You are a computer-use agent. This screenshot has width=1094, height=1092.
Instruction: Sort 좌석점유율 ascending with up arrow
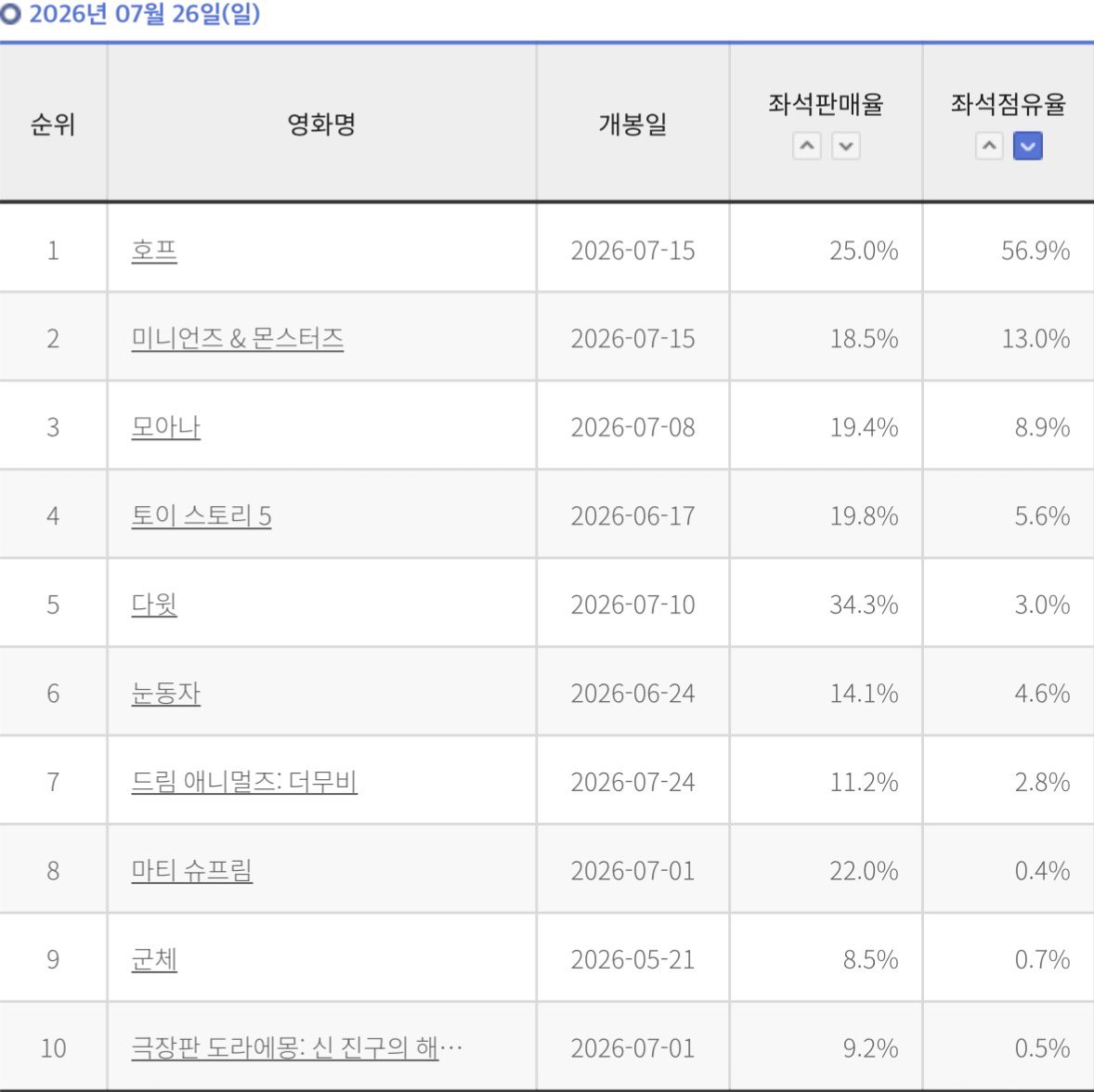point(989,146)
